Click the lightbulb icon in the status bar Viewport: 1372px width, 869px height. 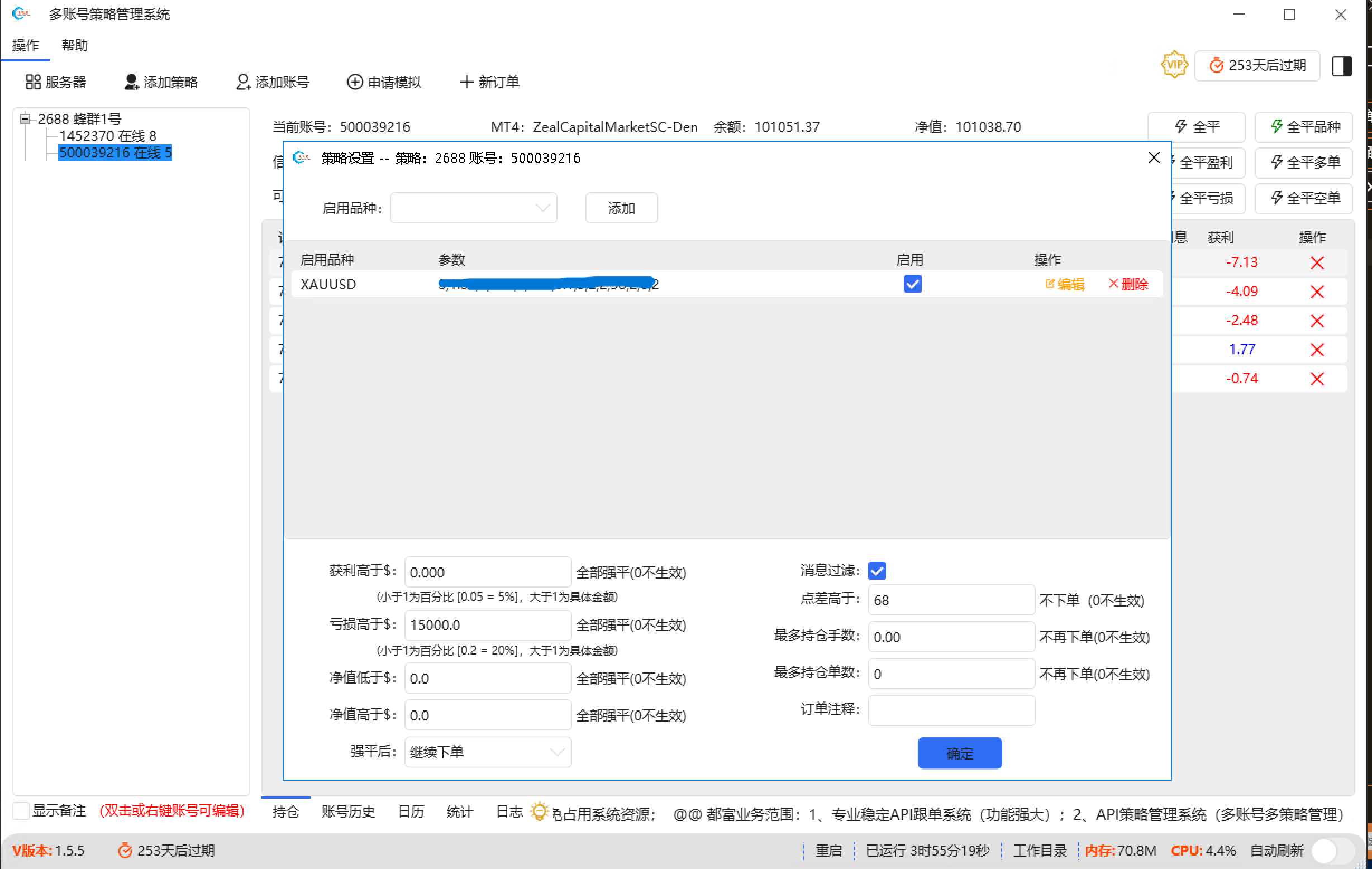pyautogui.click(x=540, y=811)
